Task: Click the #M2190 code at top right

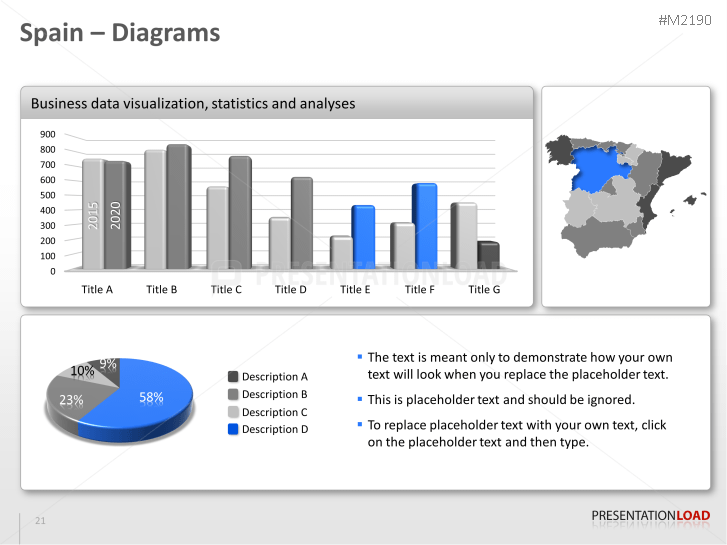Action: pyautogui.click(x=685, y=21)
